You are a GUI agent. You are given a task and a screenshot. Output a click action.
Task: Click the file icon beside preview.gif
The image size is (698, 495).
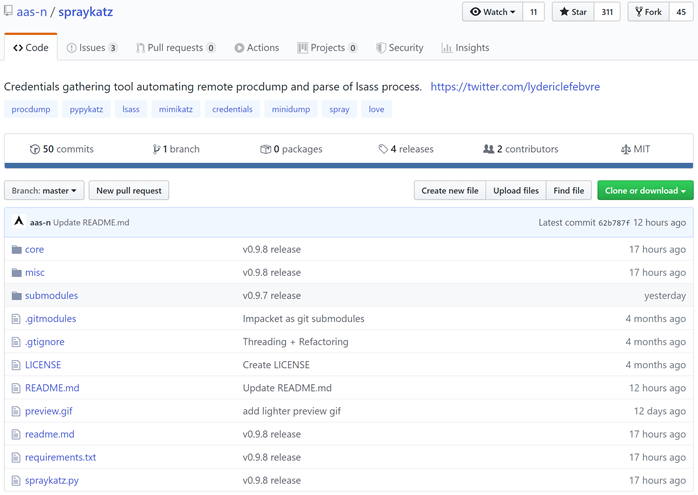(x=16, y=411)
